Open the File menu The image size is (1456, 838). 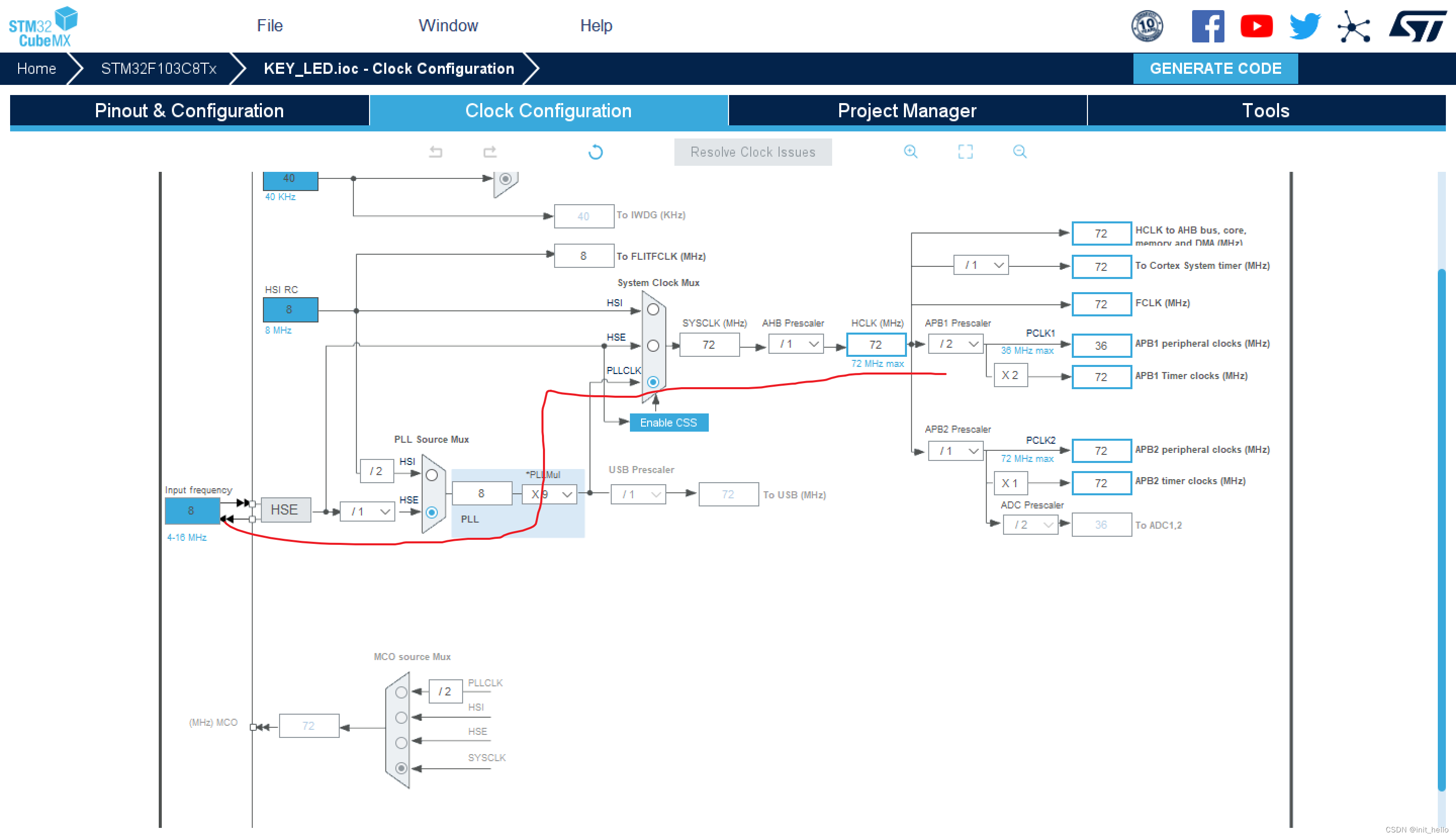pyautogui.click(x=269, y=26)
